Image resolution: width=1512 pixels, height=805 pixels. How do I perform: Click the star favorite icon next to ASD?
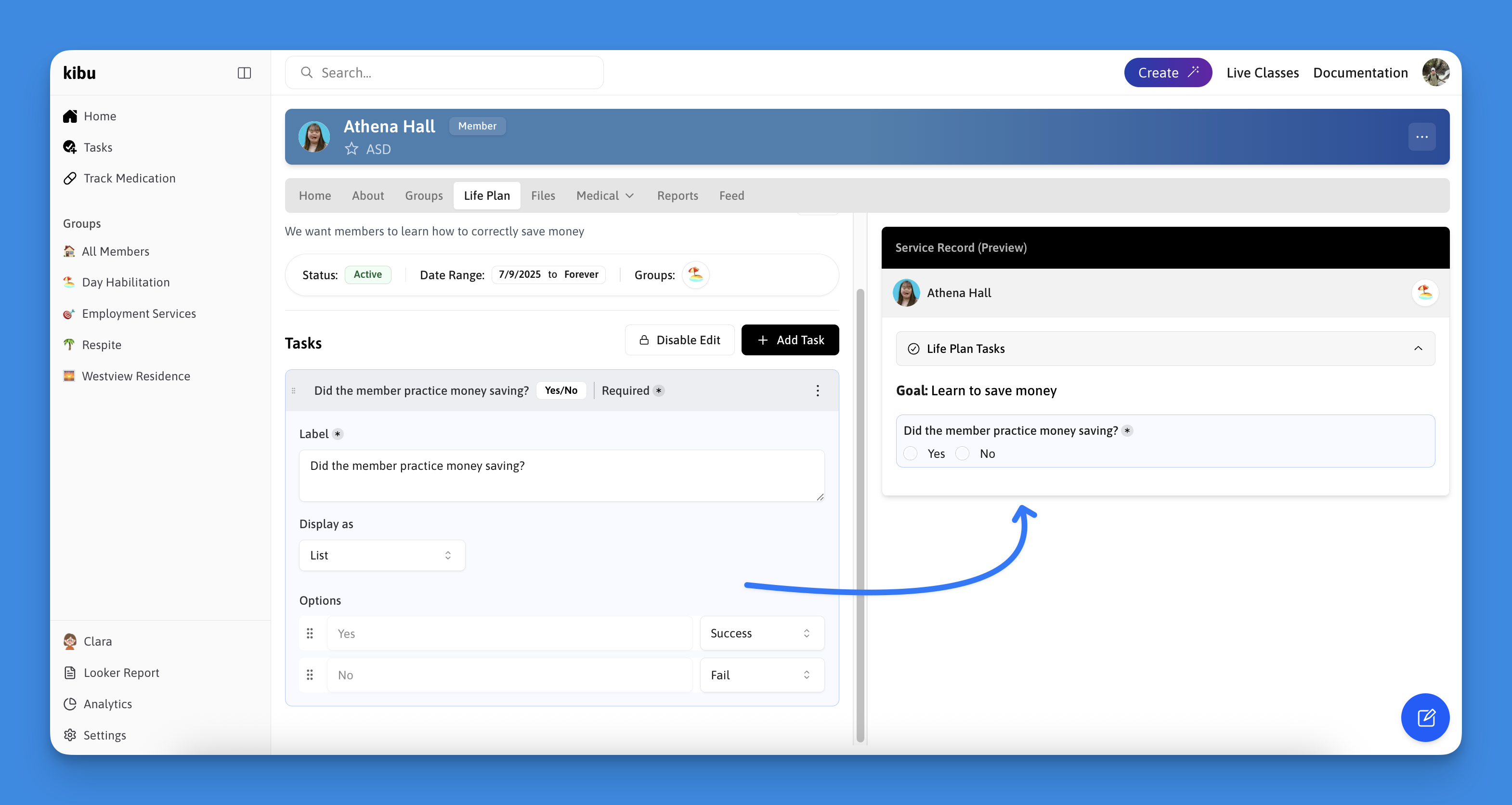351,149
